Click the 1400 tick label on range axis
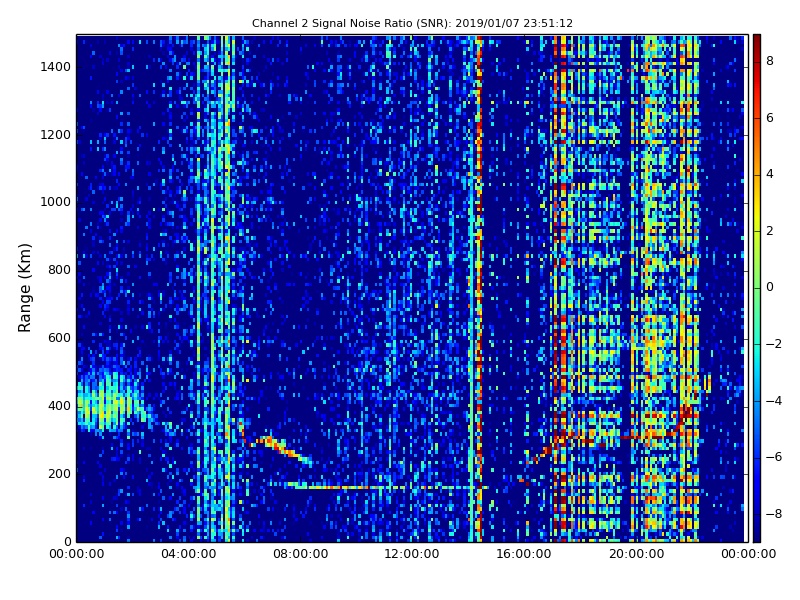The width and height of the screenshot is (800, 600). pyautogui.click(x=55, y=67)
